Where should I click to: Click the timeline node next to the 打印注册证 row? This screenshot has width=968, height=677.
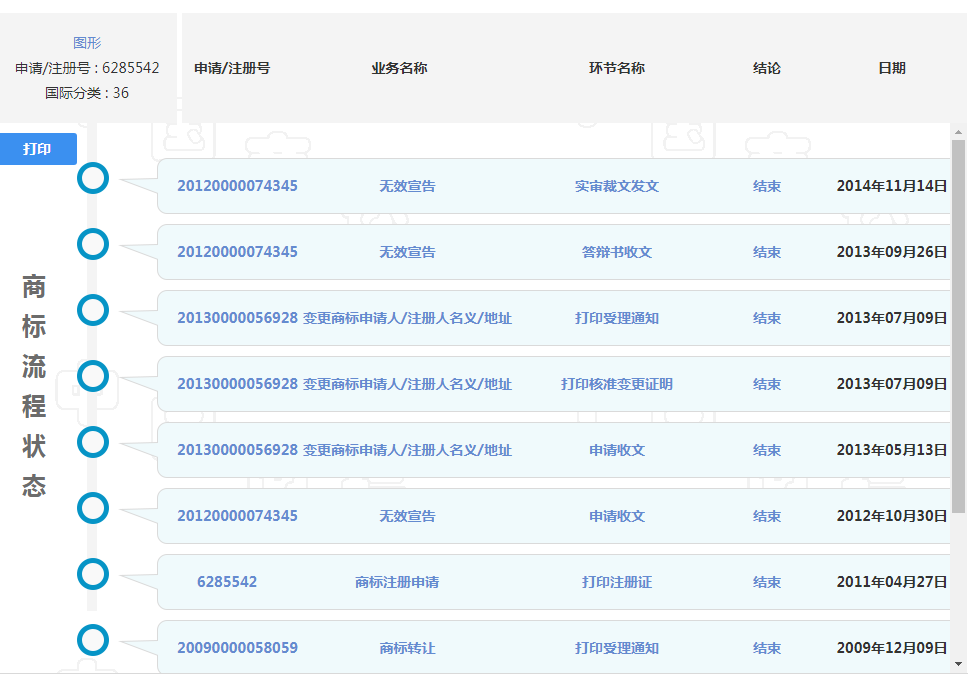(92, 573)
